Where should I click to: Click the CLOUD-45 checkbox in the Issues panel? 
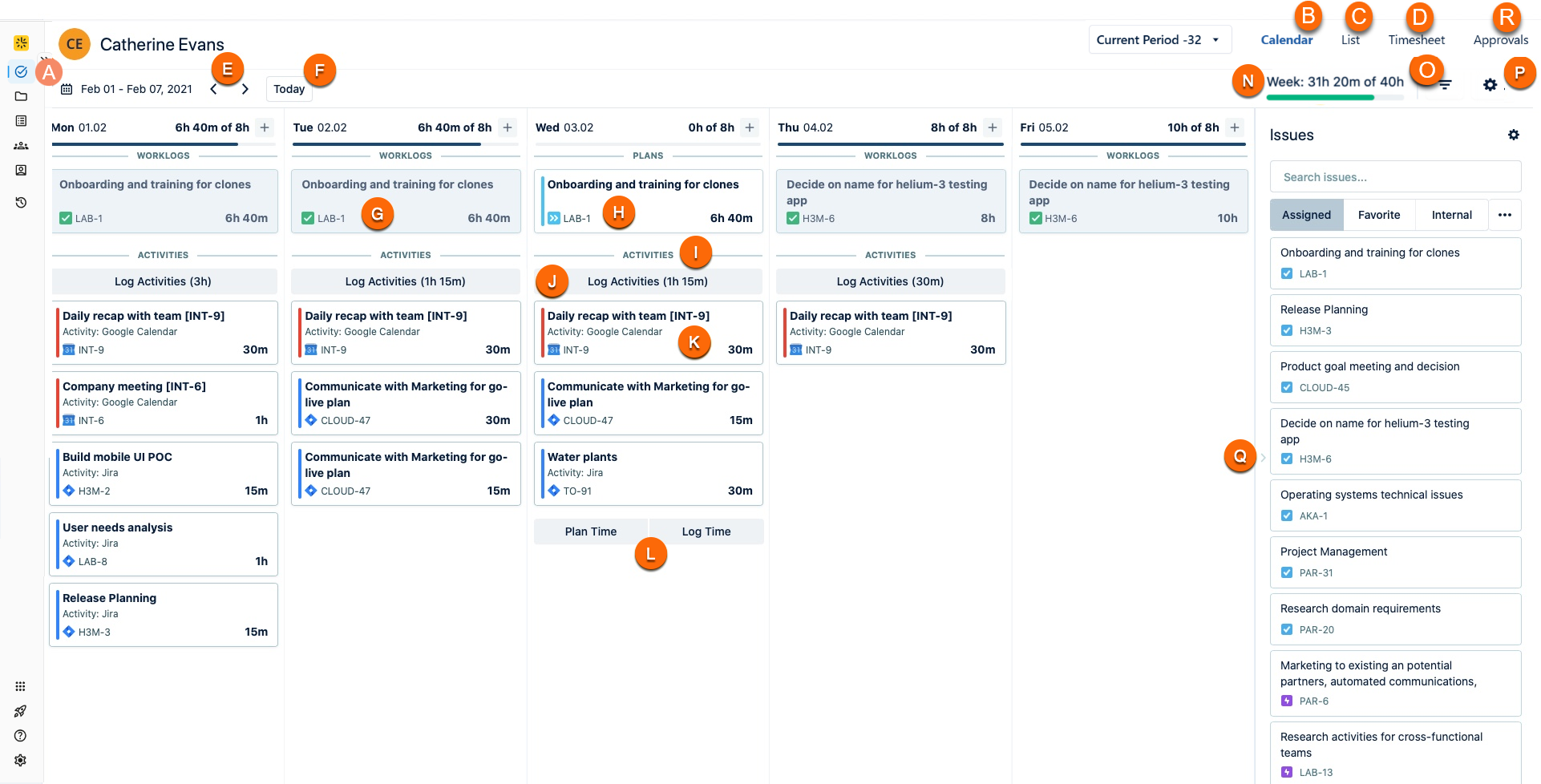[1287, 387]
